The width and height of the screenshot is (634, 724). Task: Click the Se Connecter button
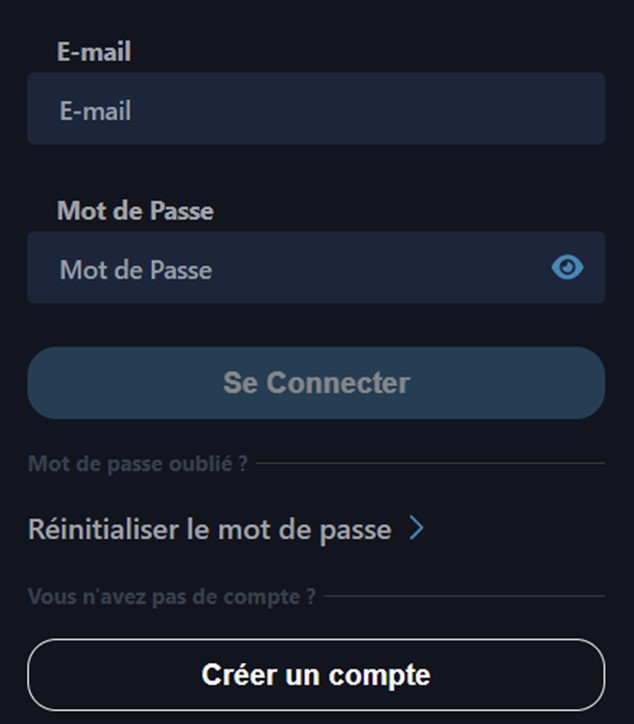click(x=316, y=383)
